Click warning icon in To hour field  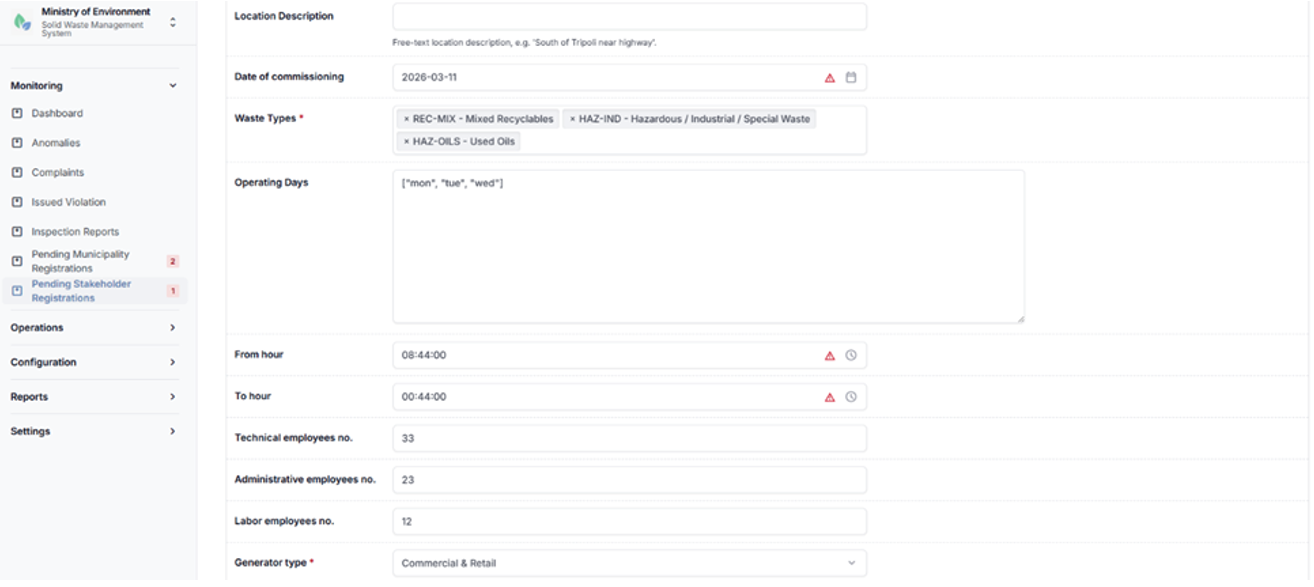(x=829, y=397)
